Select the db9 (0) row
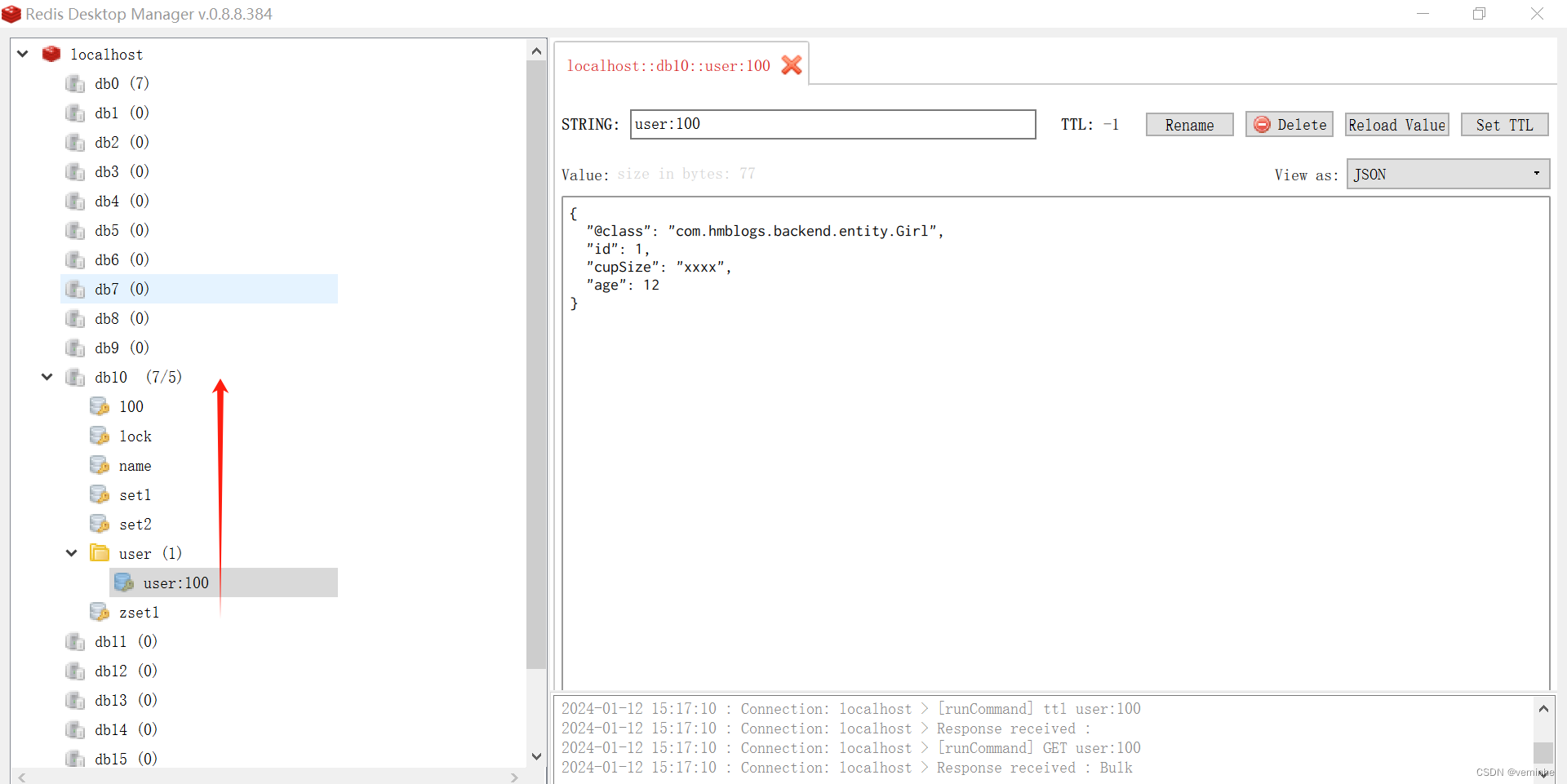 [122, 348]
